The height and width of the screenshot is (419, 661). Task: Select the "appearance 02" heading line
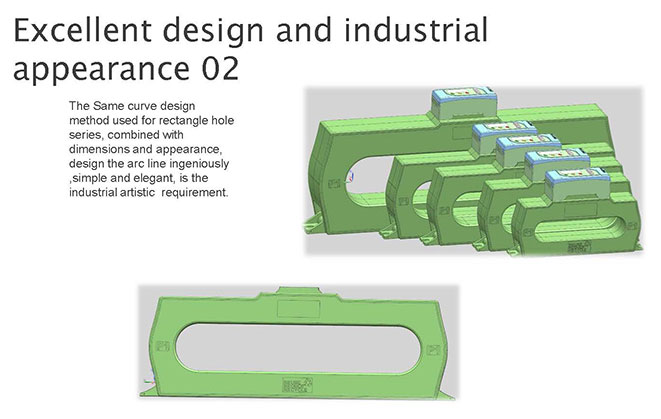[x=124, y=72]
